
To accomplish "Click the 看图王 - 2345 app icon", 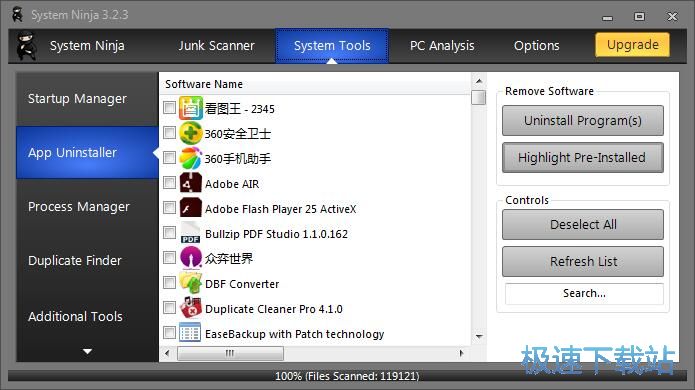I will coord(191,108).
